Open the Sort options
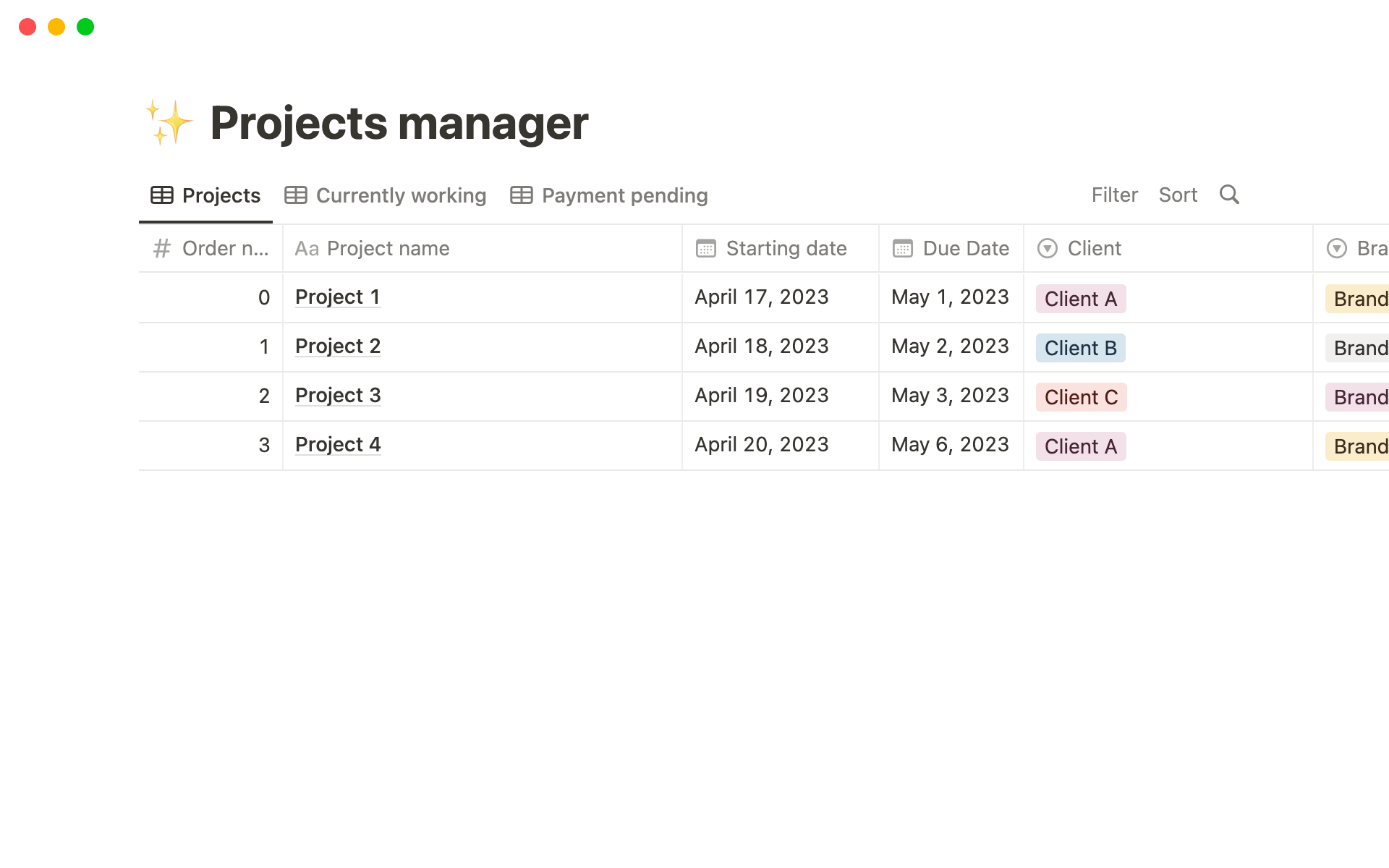 (x=1178, y=195)
